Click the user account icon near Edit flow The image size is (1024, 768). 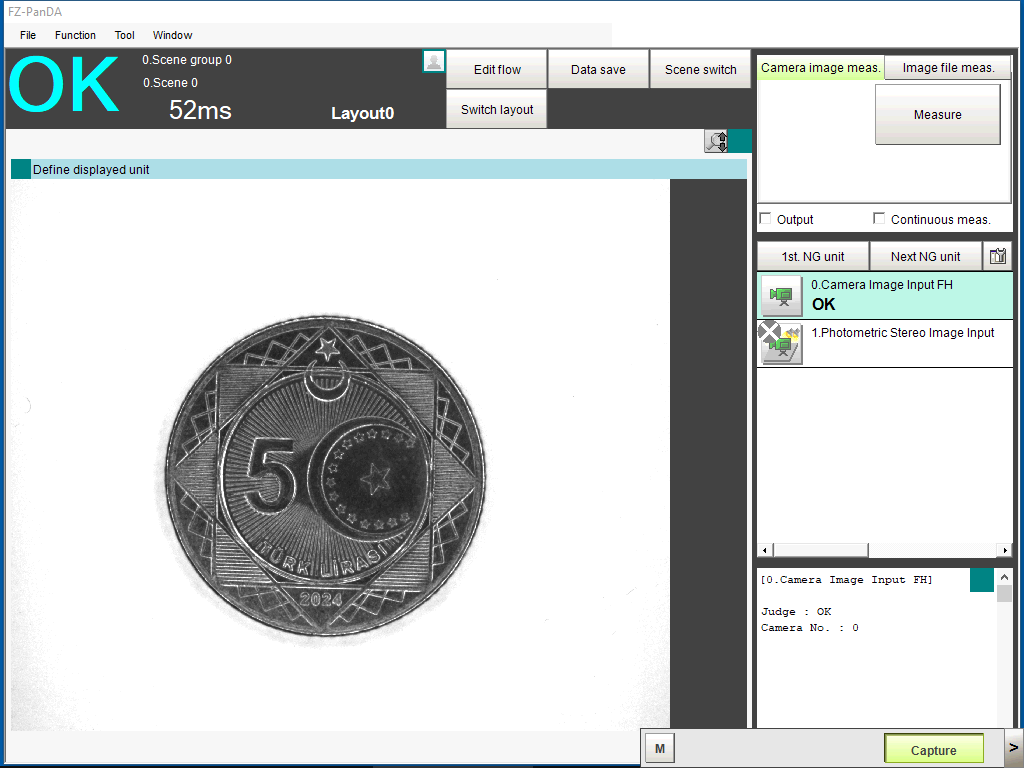[x=434, y=61]
